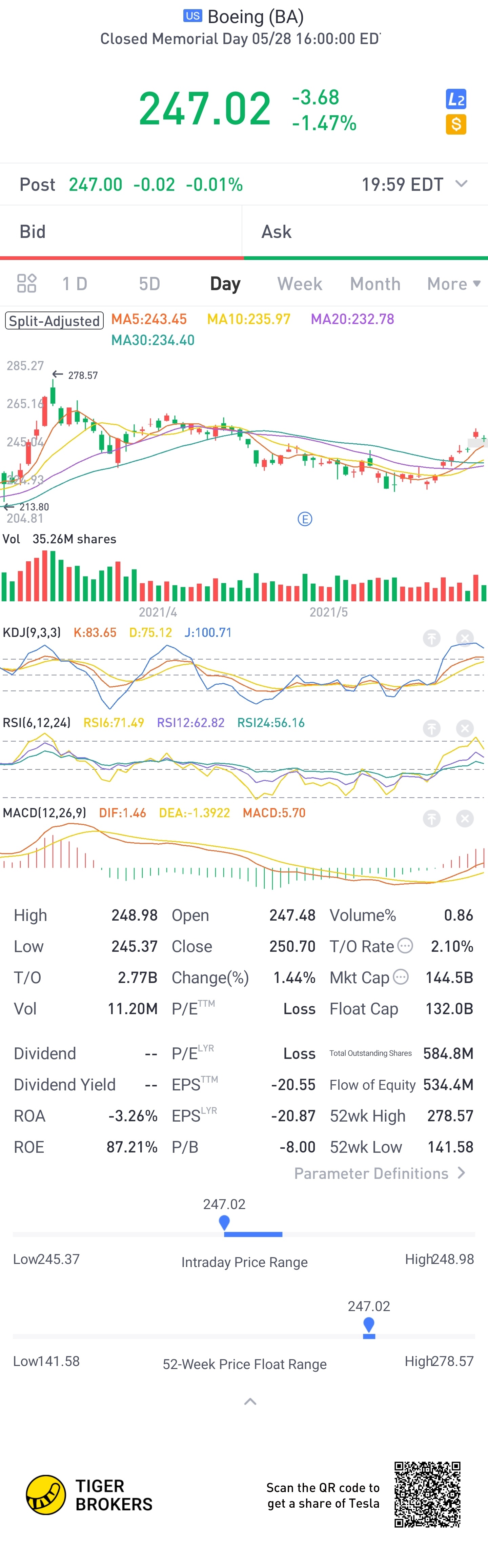Pin the KDJ indicator to top
This screenshot has height=1568, width=488.
tap(431, 638)
